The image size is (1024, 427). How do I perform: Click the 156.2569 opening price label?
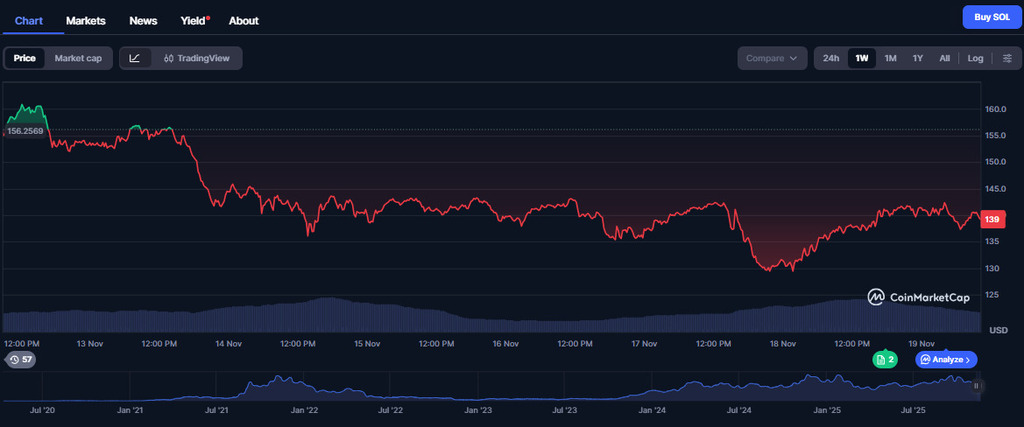[25, 131]
